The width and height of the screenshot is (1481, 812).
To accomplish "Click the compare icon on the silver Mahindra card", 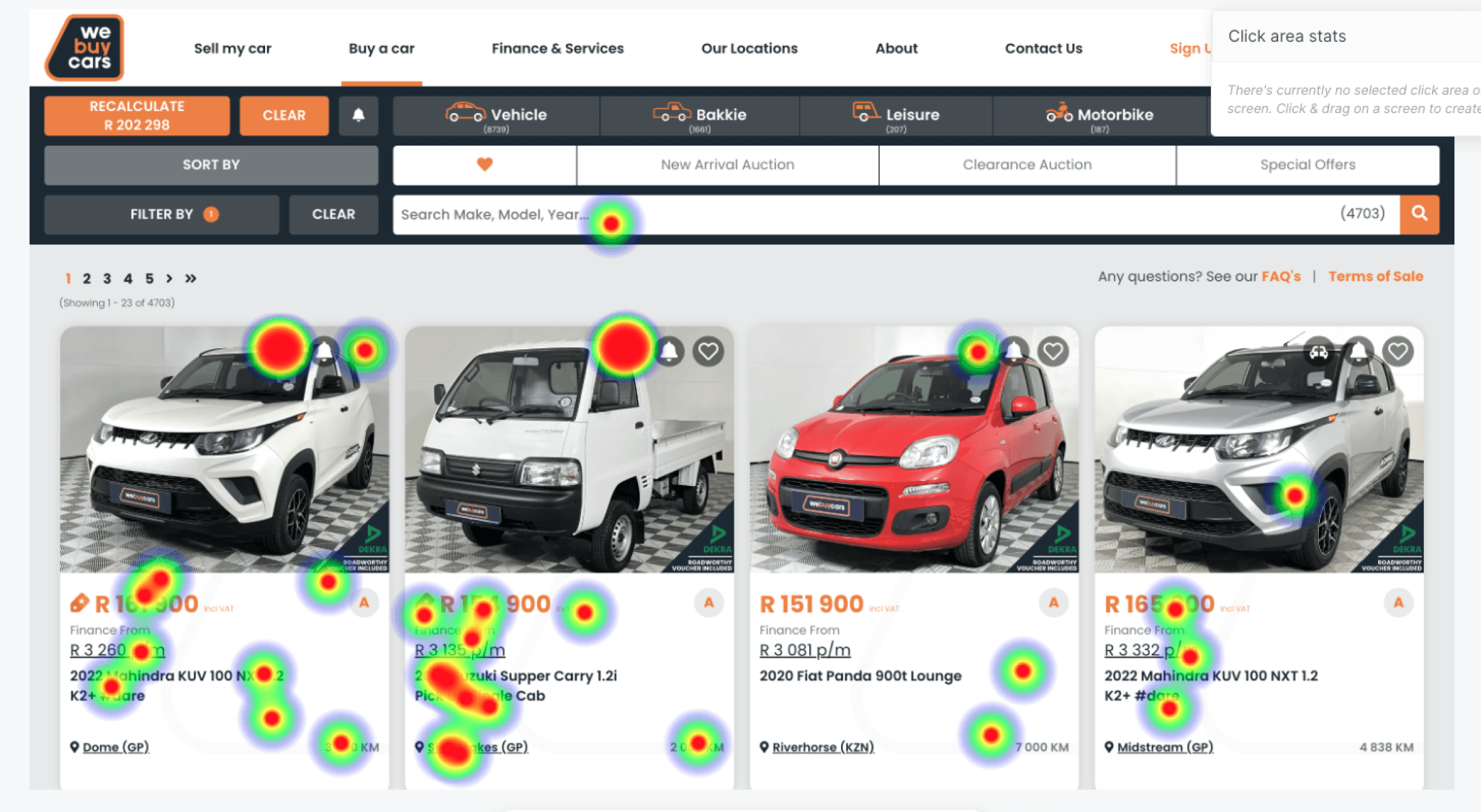I will click(1319, 351).
